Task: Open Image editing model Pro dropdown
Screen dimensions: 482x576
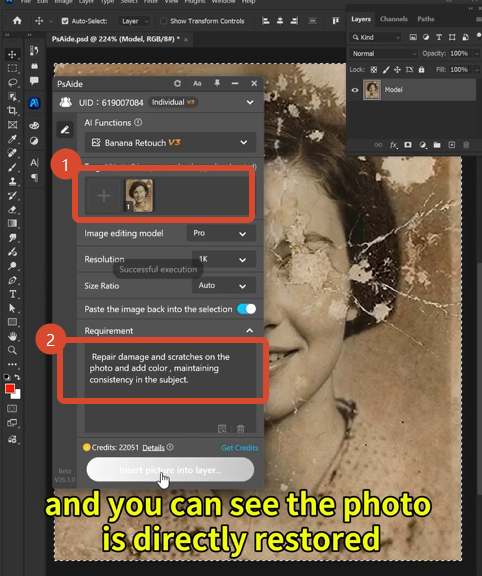Action: coord(222,233)
